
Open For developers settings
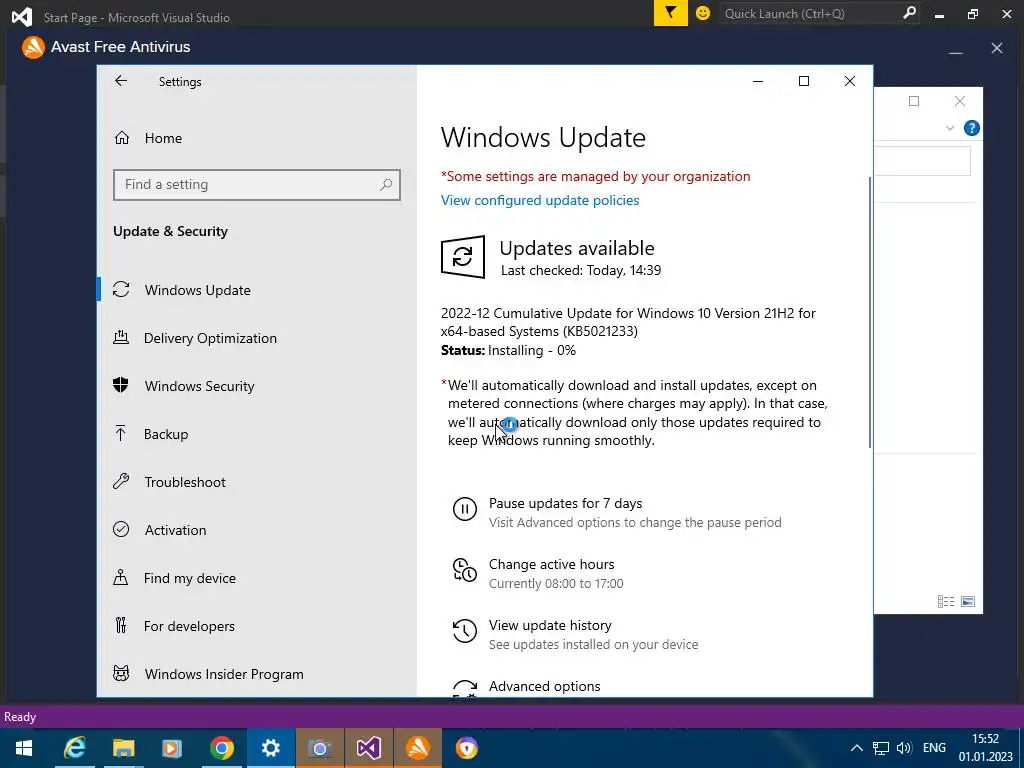point(189,626)
